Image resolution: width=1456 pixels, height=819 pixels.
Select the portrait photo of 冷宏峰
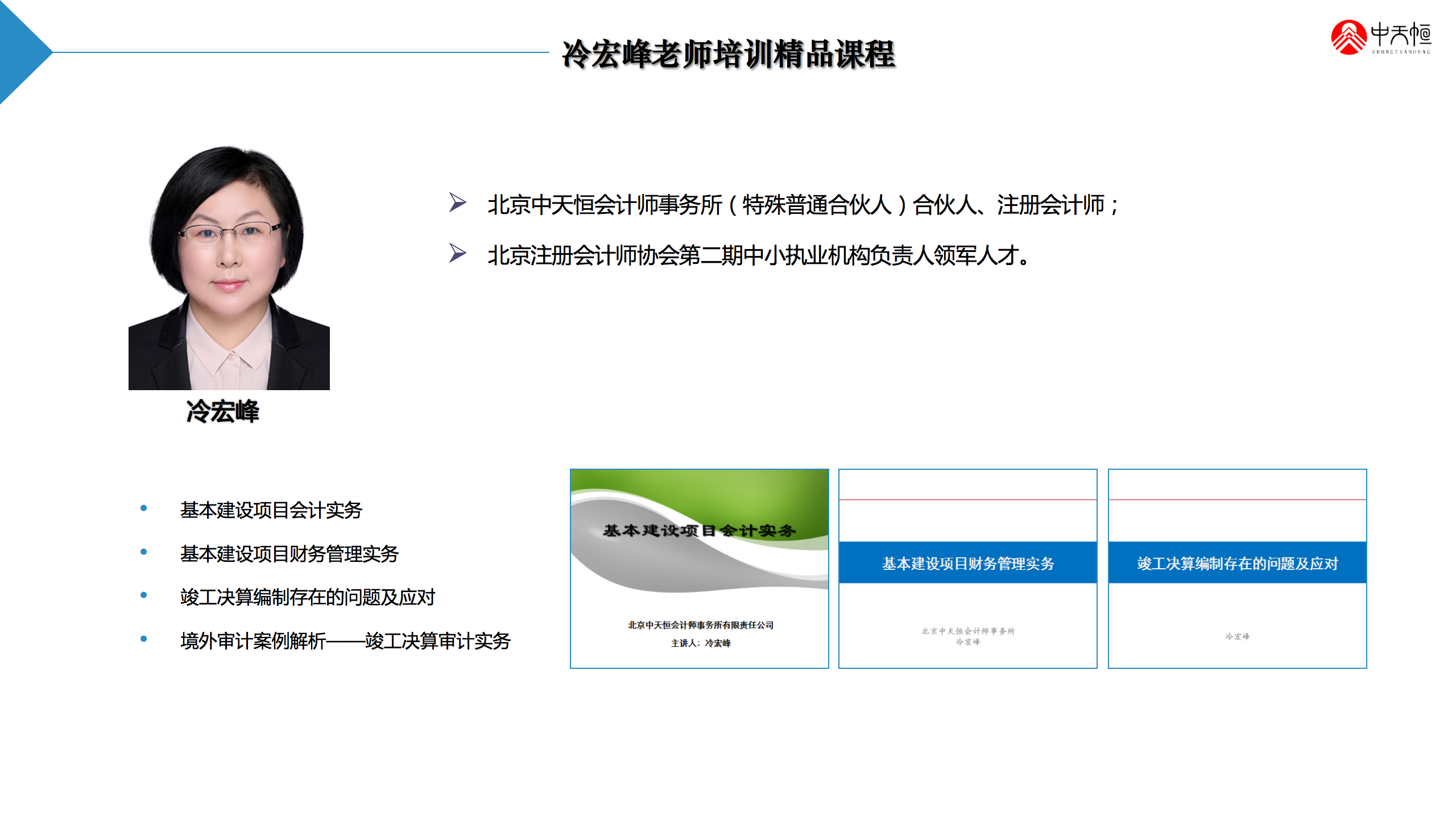point(229,267)
